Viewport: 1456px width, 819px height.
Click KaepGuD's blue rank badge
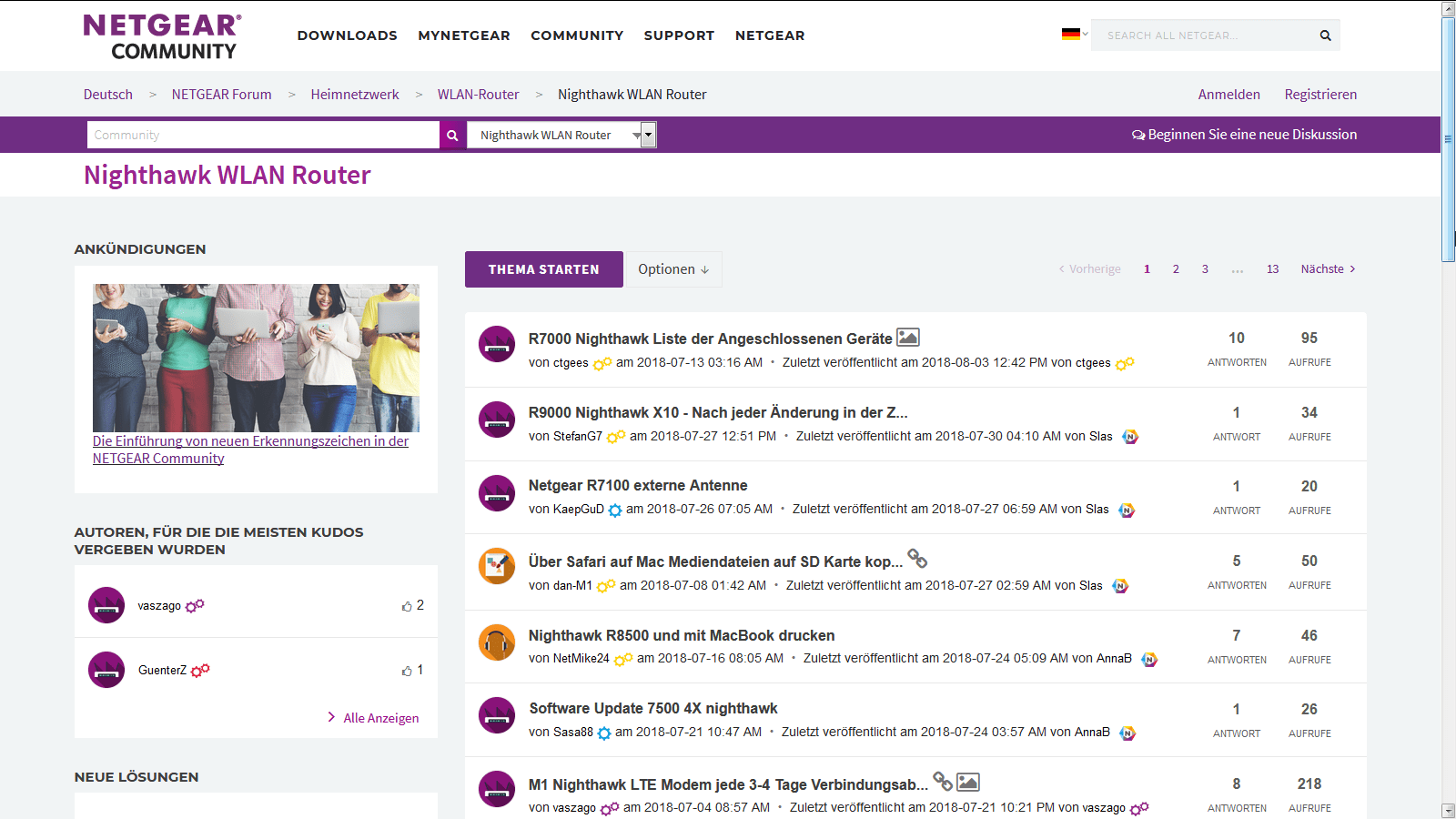click(x=615, y=511)
